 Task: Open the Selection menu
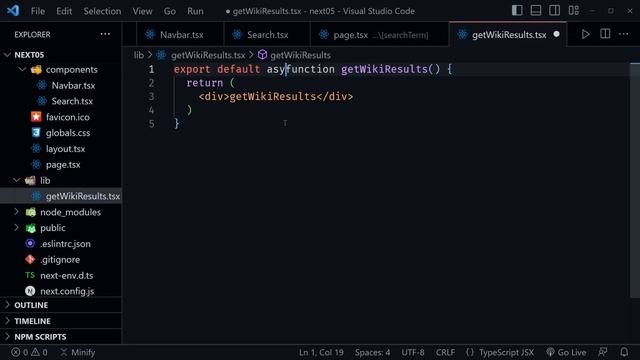(102, 11)
